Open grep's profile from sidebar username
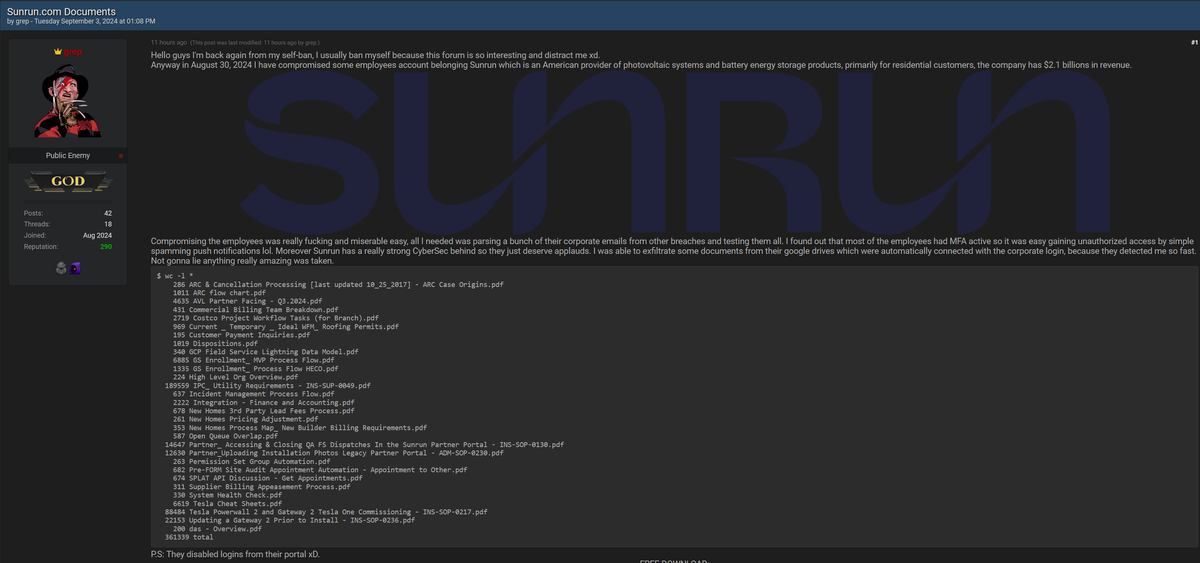Screen dimensions: 1200x563 click(x=74, y=51)
